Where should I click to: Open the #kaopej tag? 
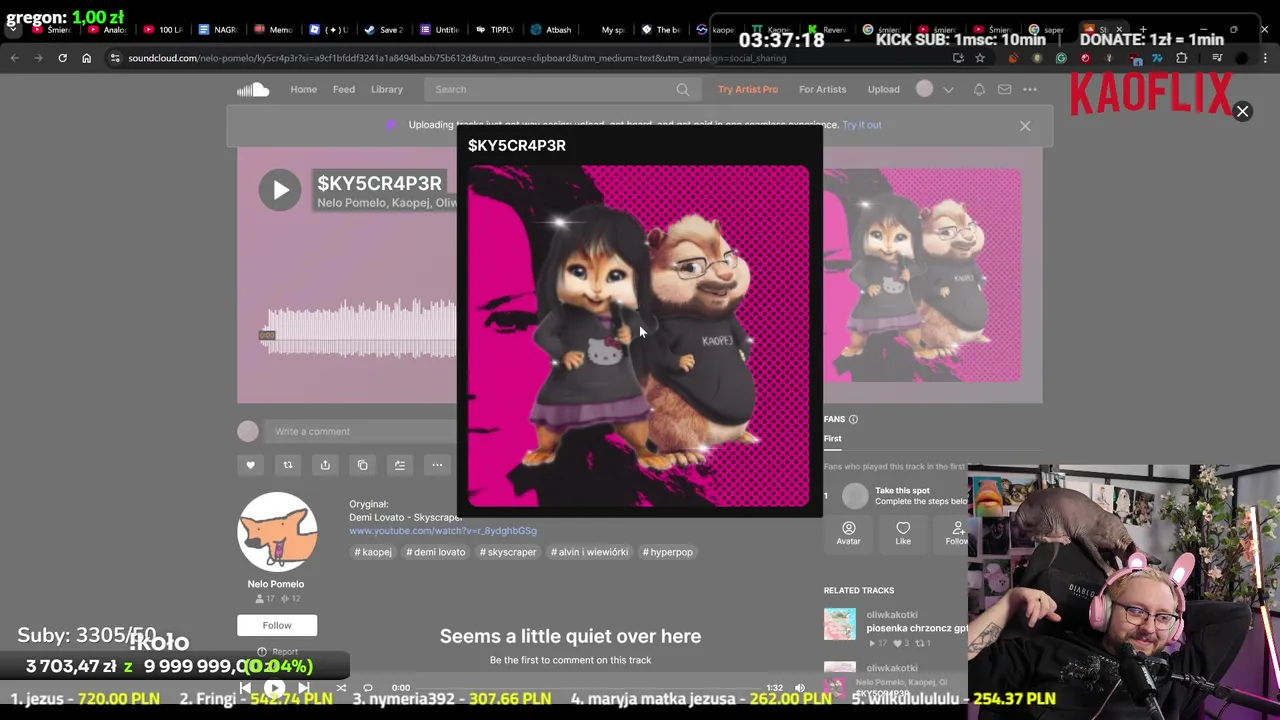point(373,552)
